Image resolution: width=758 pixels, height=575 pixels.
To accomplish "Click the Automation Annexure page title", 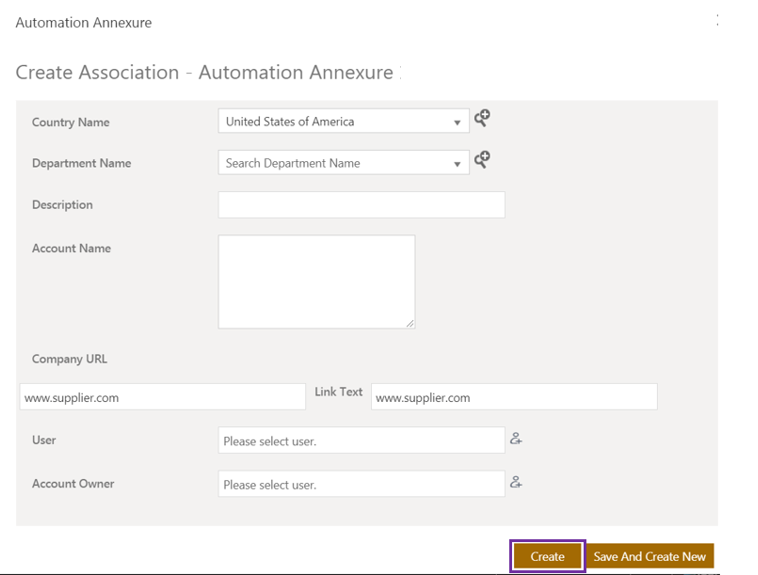I will pos(84,22).
